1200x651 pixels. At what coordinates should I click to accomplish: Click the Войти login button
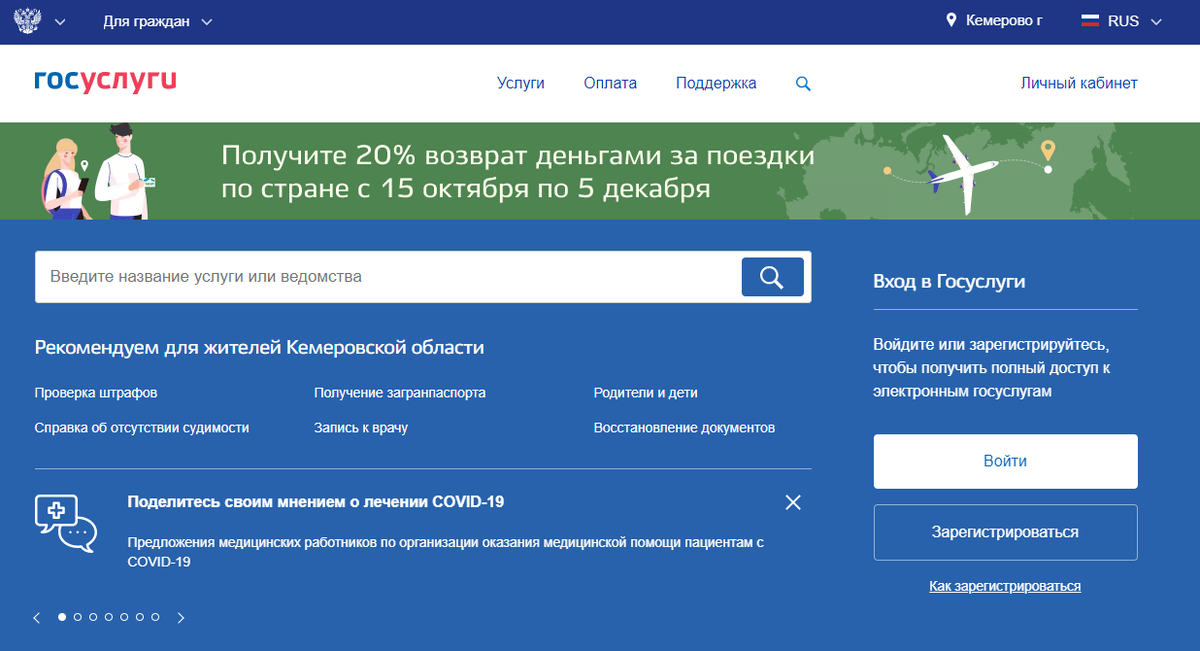point(1005,461)
